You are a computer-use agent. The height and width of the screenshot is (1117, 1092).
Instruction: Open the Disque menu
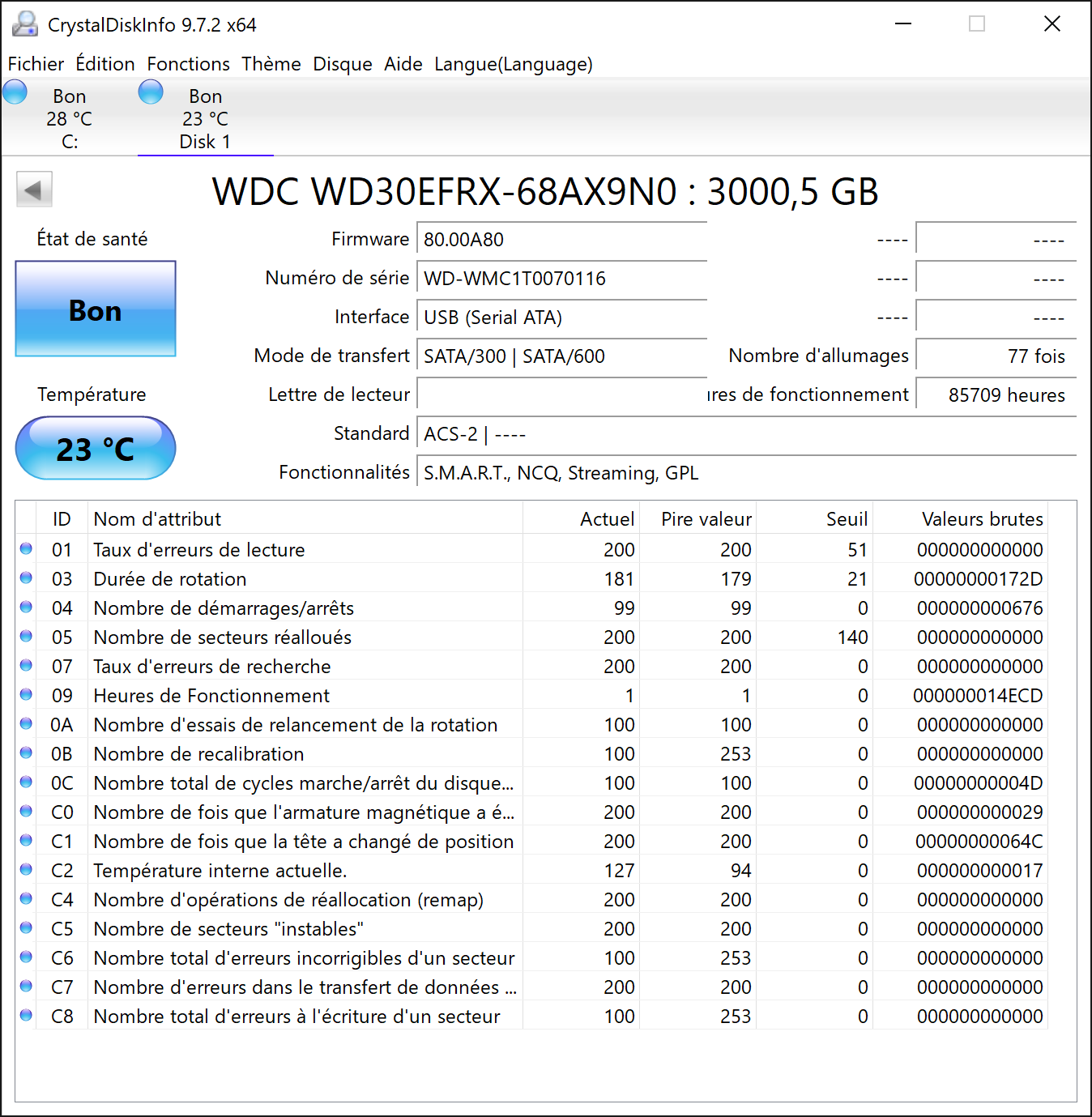[x=343, y=64]
